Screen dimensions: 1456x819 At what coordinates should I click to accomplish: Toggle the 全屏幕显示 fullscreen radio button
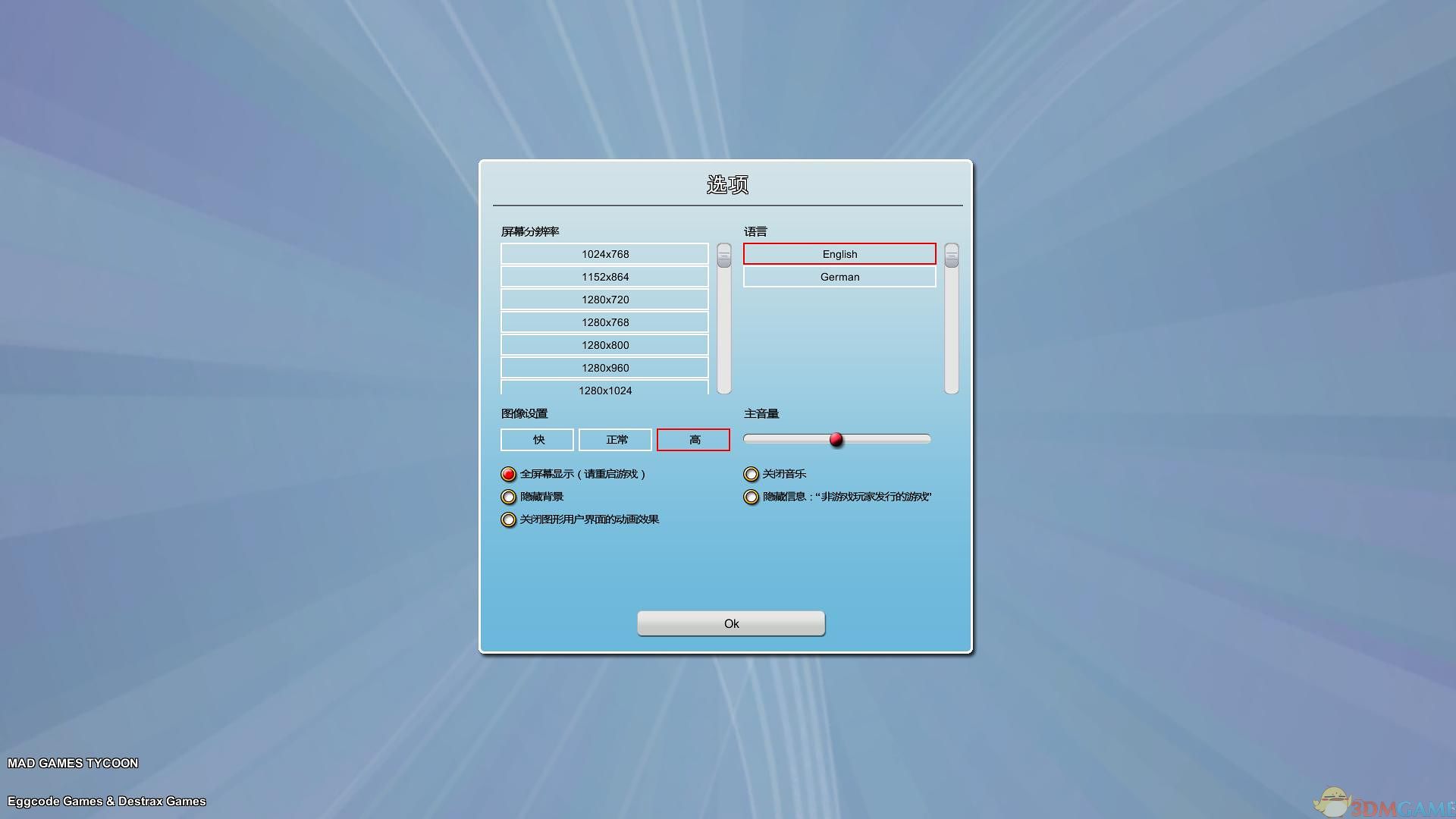click(x=509, y=474)
